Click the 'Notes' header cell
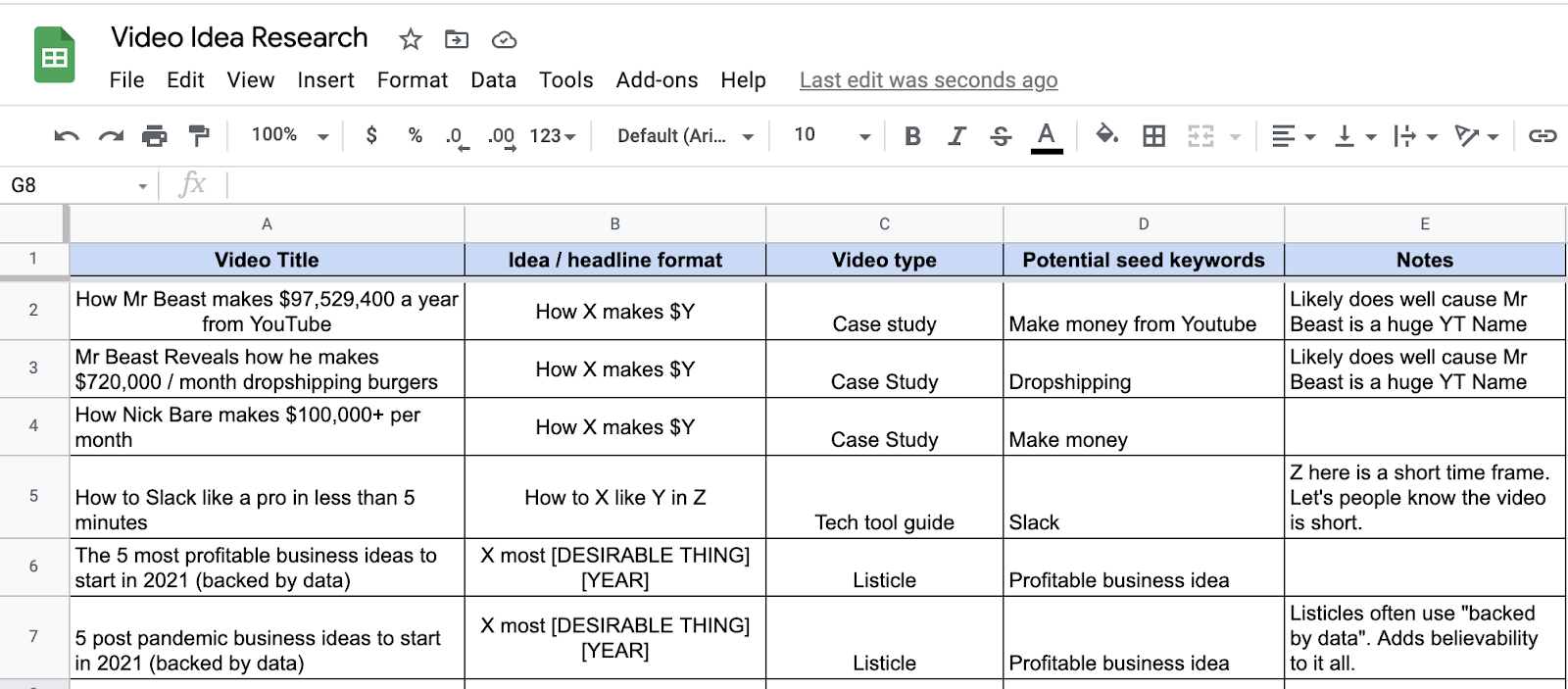Screen dimensions: 1568x689 click(x=1425, y=260)
